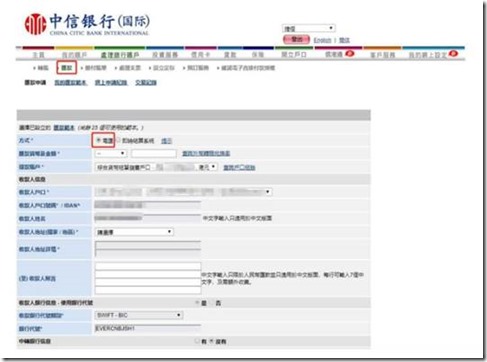Open the 我的賬戶 tab
The height and width of the screenshot is (362, 487).
pyautogui.click(x=74, y=55)
